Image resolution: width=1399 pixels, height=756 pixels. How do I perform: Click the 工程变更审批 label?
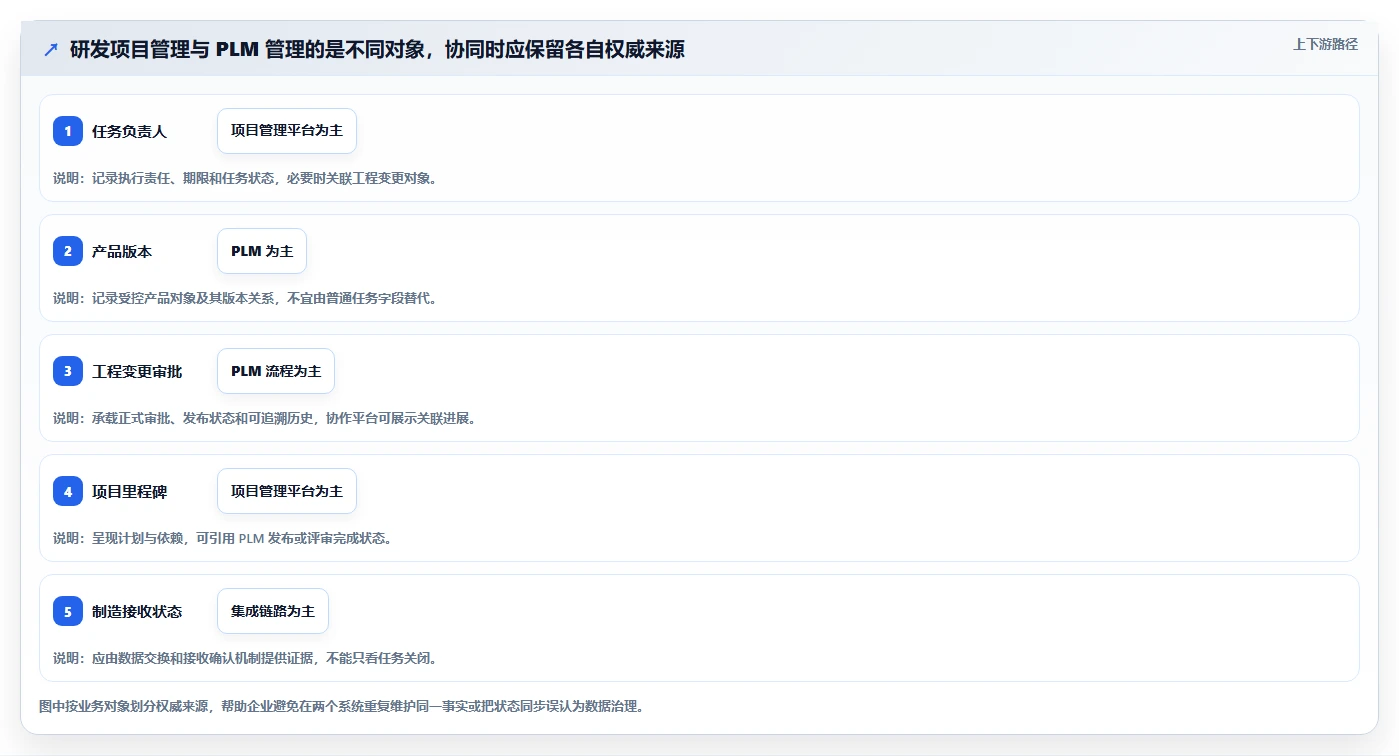coord(137,371)
